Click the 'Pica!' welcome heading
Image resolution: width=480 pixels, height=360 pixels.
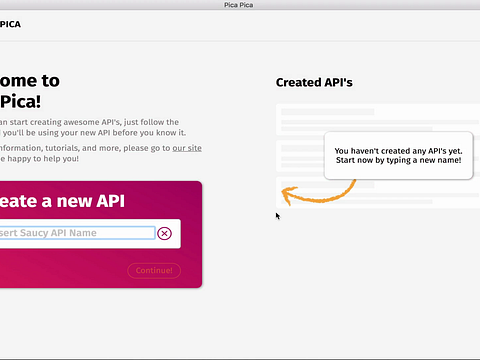coord(21,102)
